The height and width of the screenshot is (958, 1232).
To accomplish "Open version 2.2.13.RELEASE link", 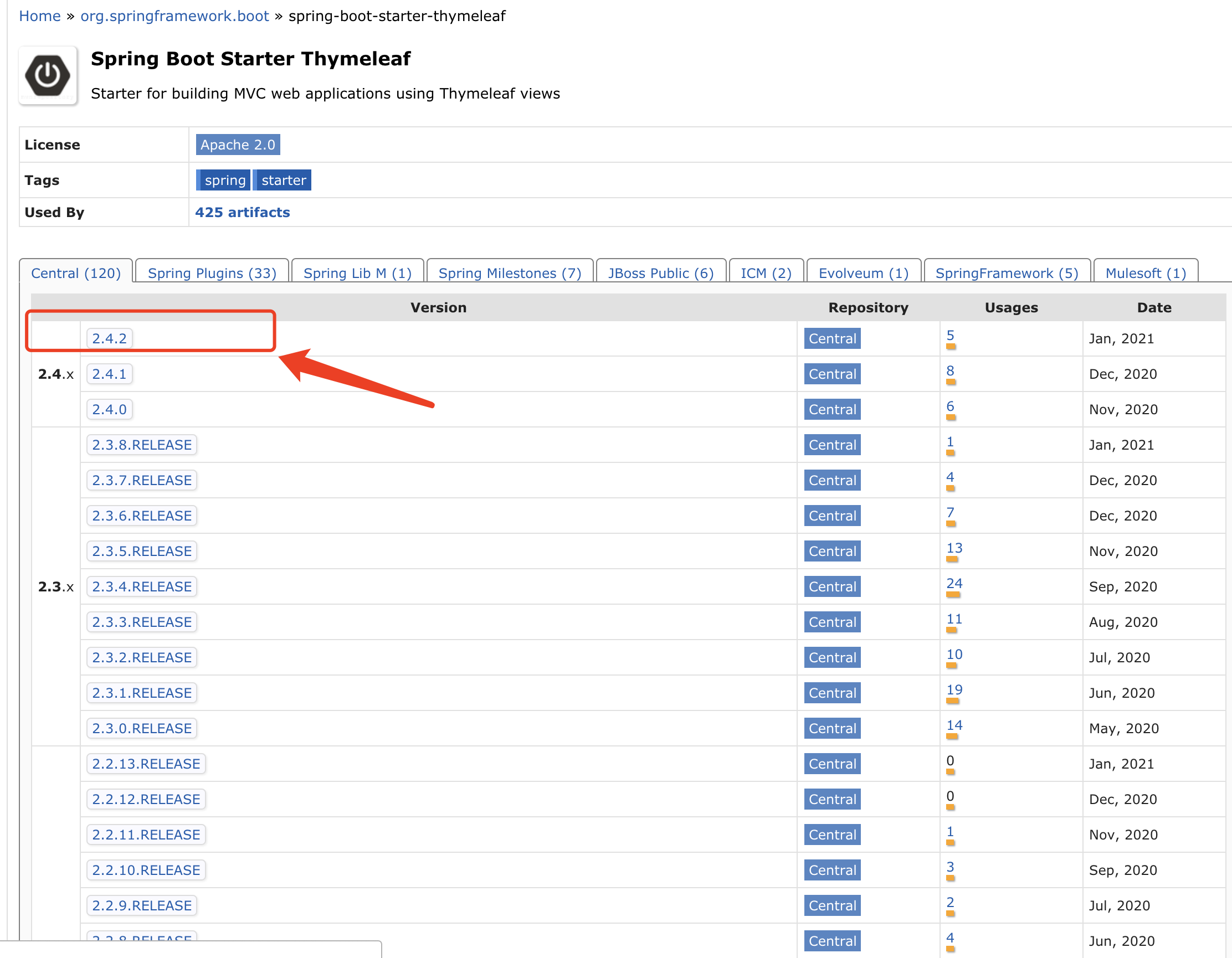I will (x=146, y=764).
